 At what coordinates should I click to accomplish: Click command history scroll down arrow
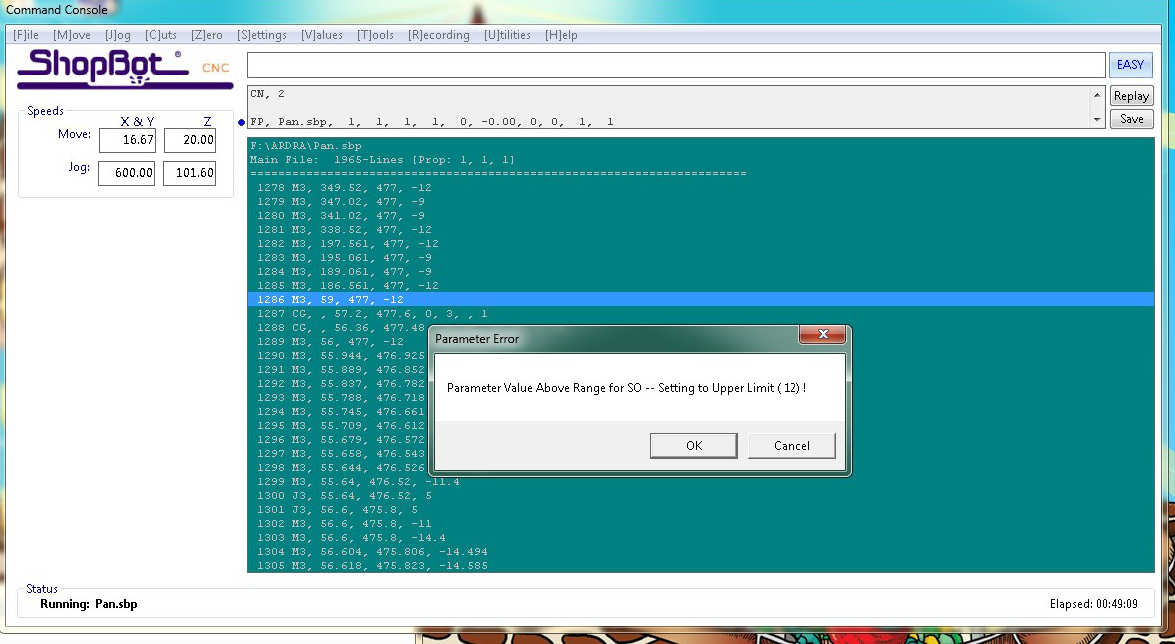(1097, 120)
